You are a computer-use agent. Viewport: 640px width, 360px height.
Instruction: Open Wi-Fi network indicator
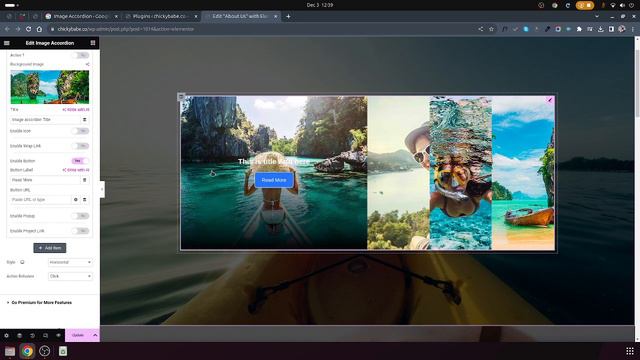[613, 5]
